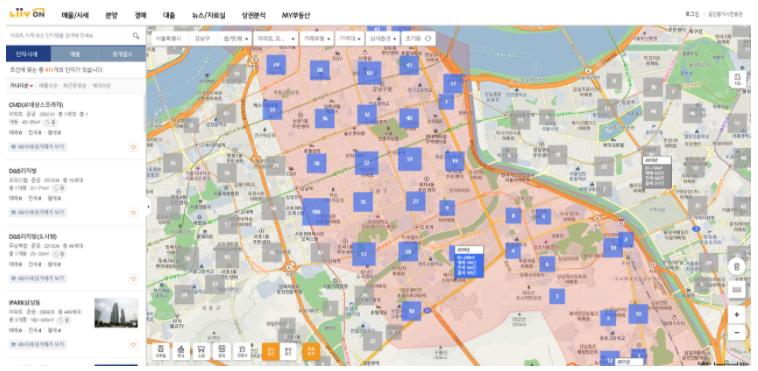Sort list by 세대수순

click(101, 86)
